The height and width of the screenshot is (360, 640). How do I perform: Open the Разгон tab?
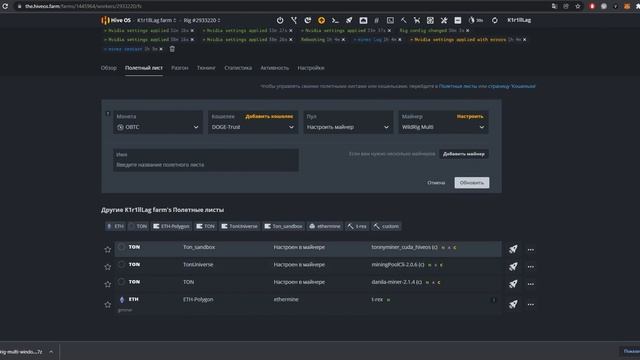coord(180,68)
